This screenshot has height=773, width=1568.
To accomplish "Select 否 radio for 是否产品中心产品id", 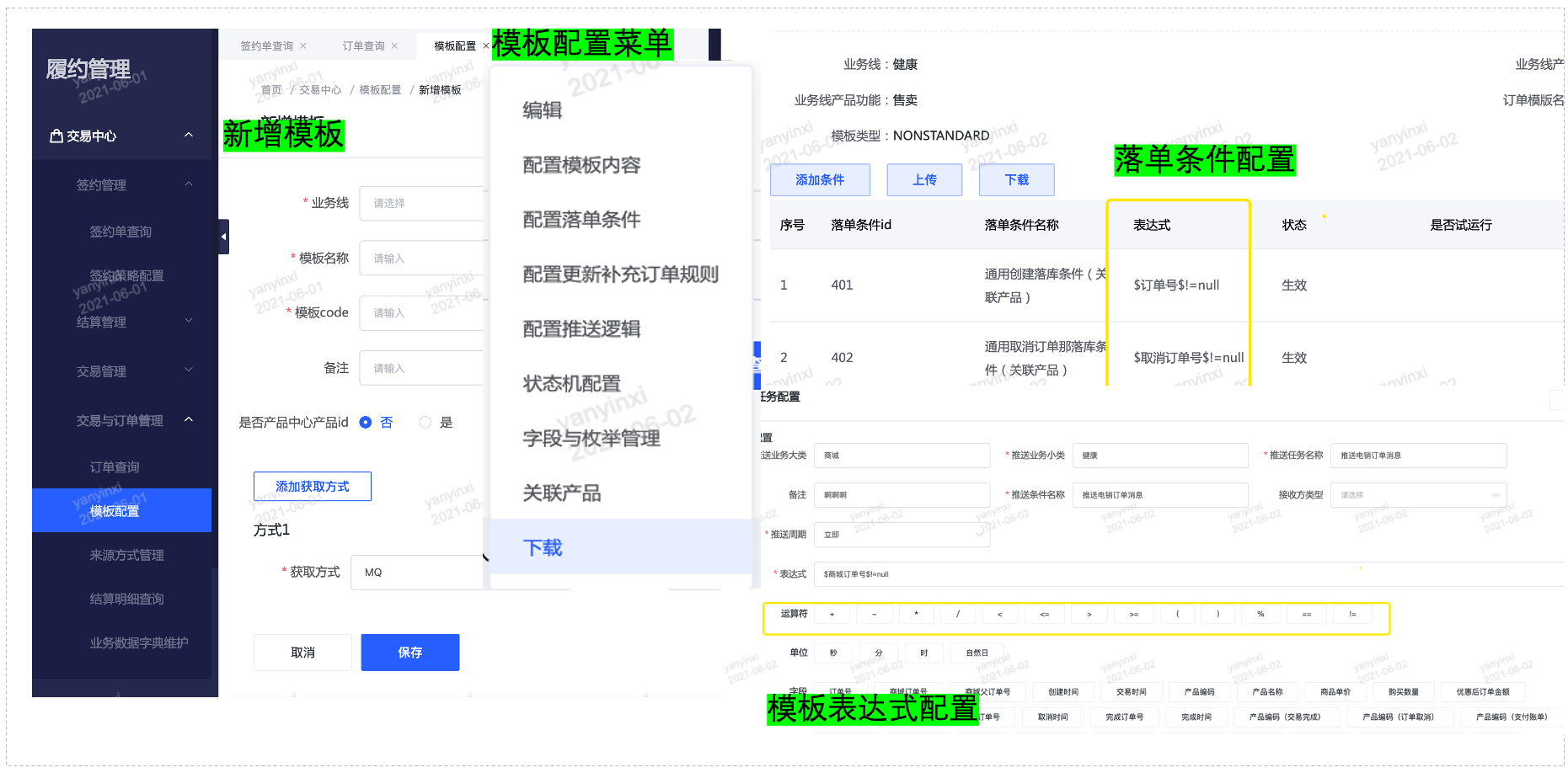I will click(366, 423).
